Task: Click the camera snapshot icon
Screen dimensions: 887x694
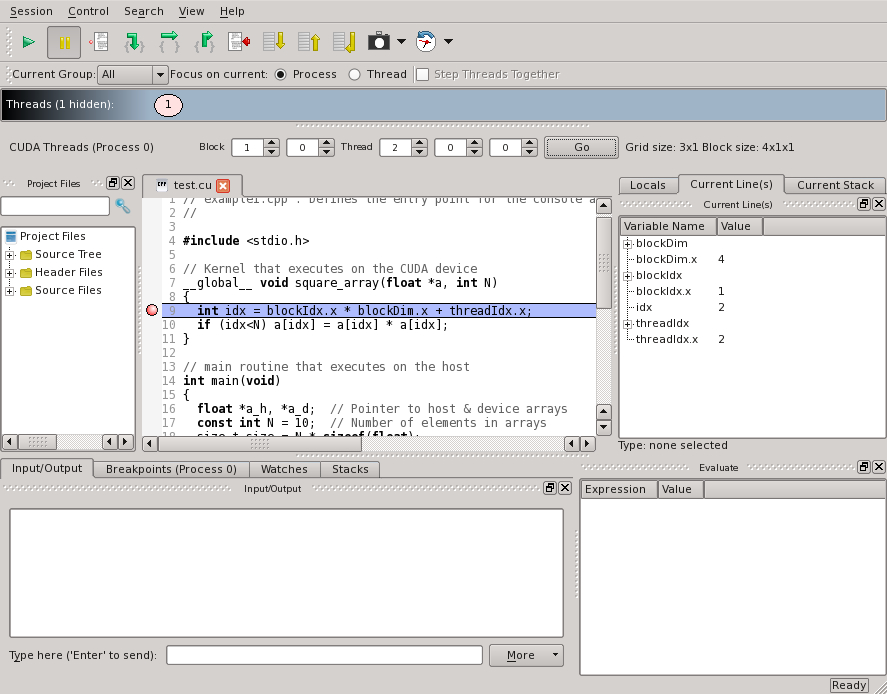Action: click(x=379, y=42)
